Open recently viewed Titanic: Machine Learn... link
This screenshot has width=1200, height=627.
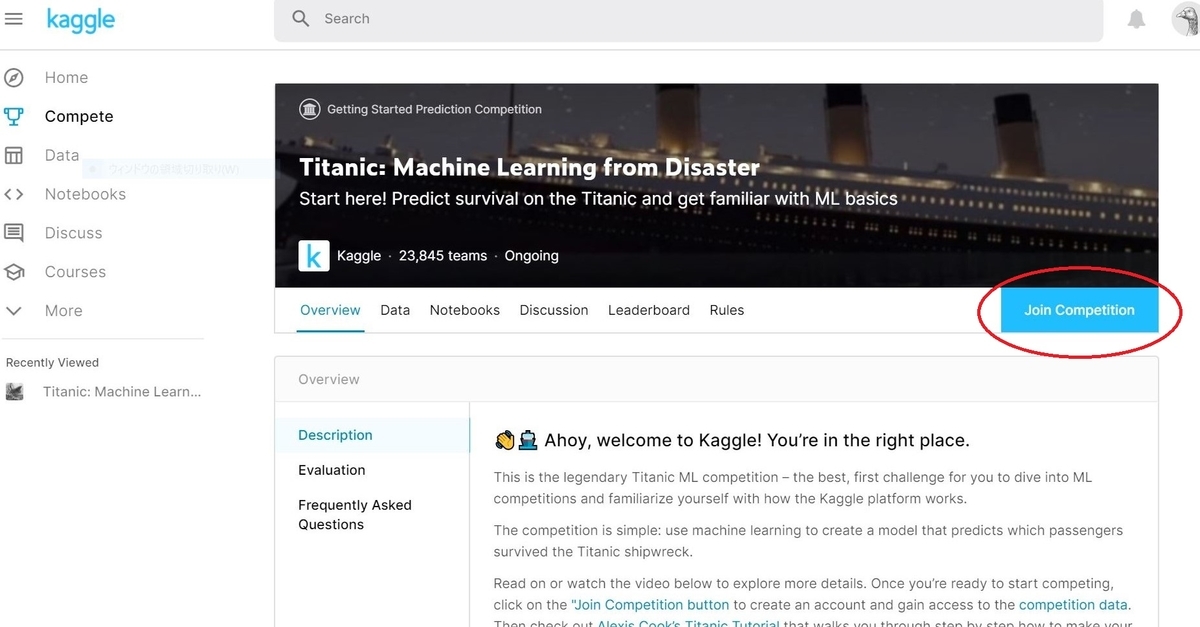(122, 392)
